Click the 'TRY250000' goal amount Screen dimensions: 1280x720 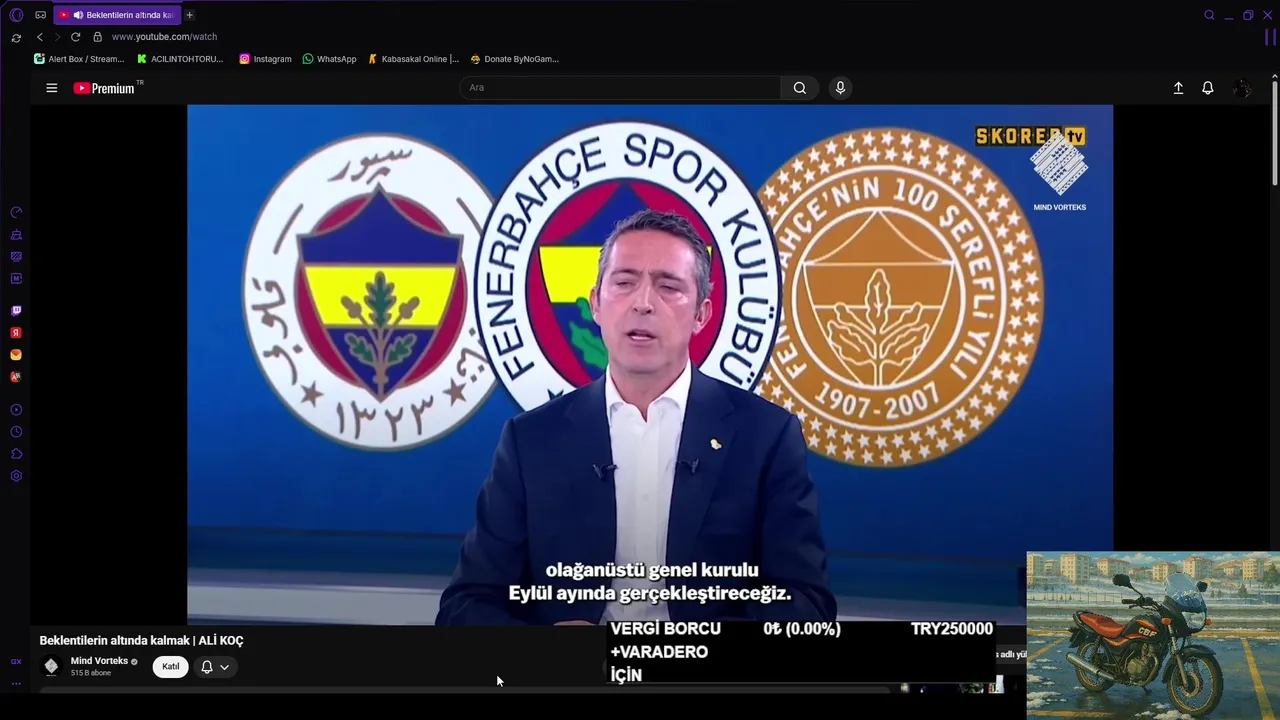coord(952,629)
